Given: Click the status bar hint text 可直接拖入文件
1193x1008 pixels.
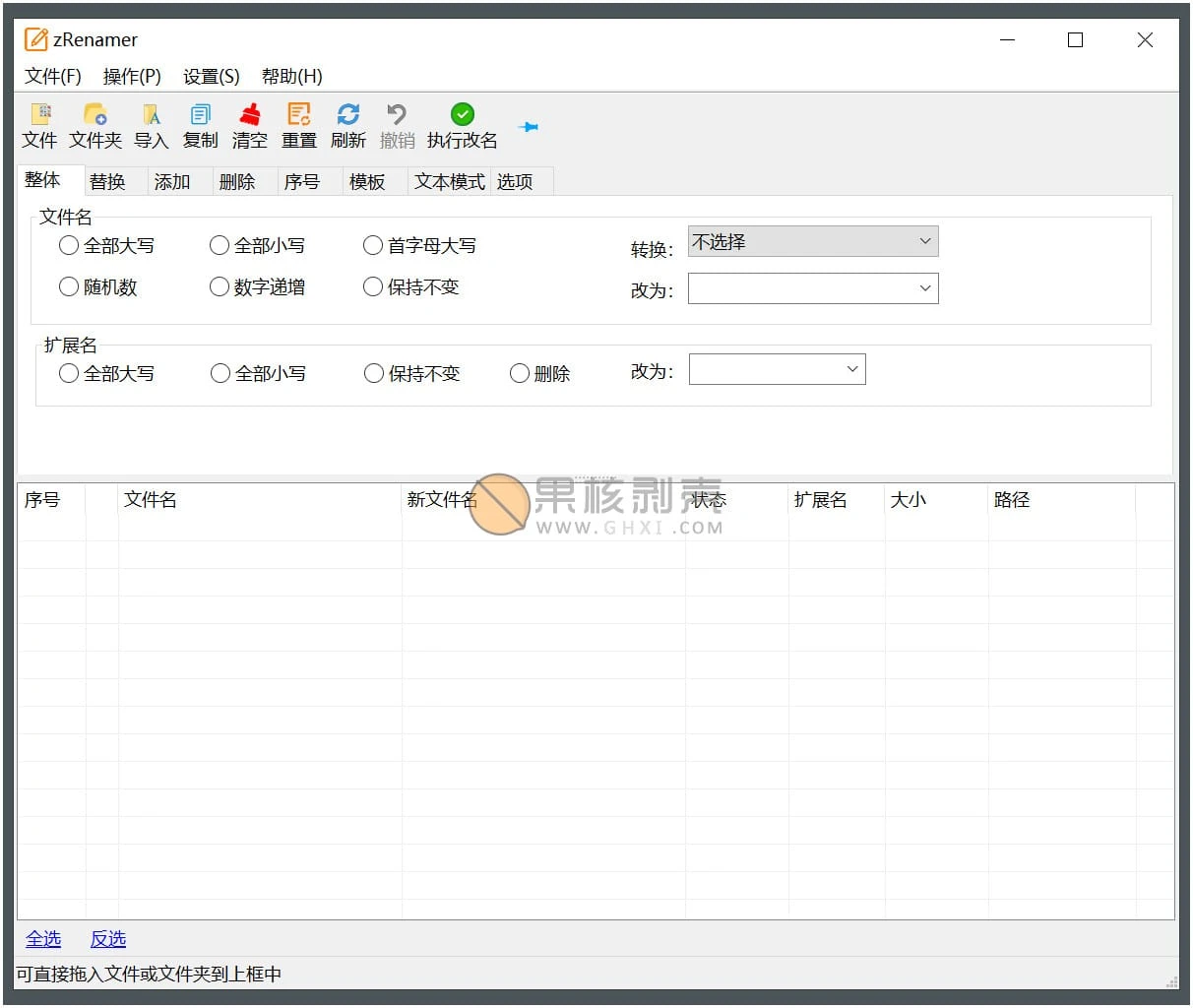Looking at the screenshot, I should pos(149,975).
